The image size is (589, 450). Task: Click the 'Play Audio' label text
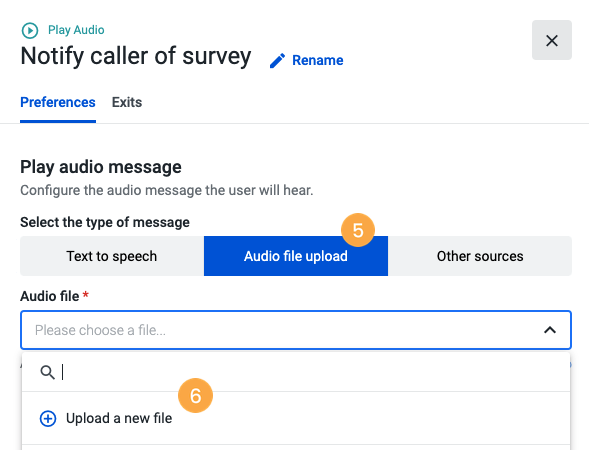[76, 30]
